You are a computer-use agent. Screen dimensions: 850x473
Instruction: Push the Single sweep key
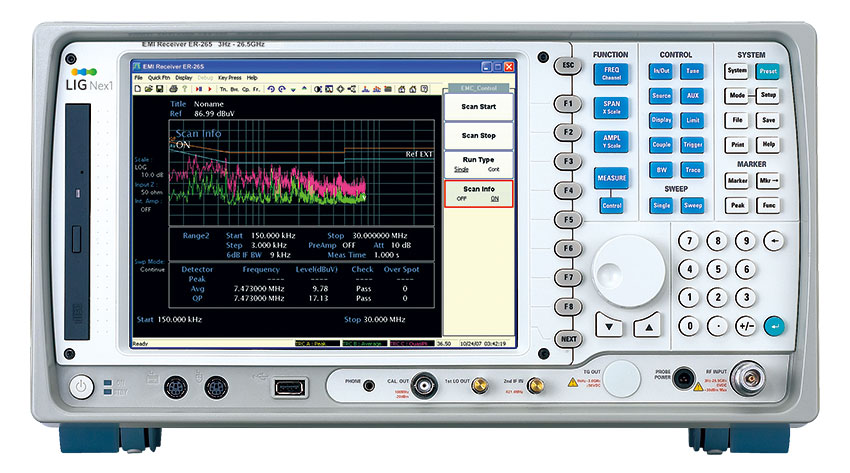(661, 205)
